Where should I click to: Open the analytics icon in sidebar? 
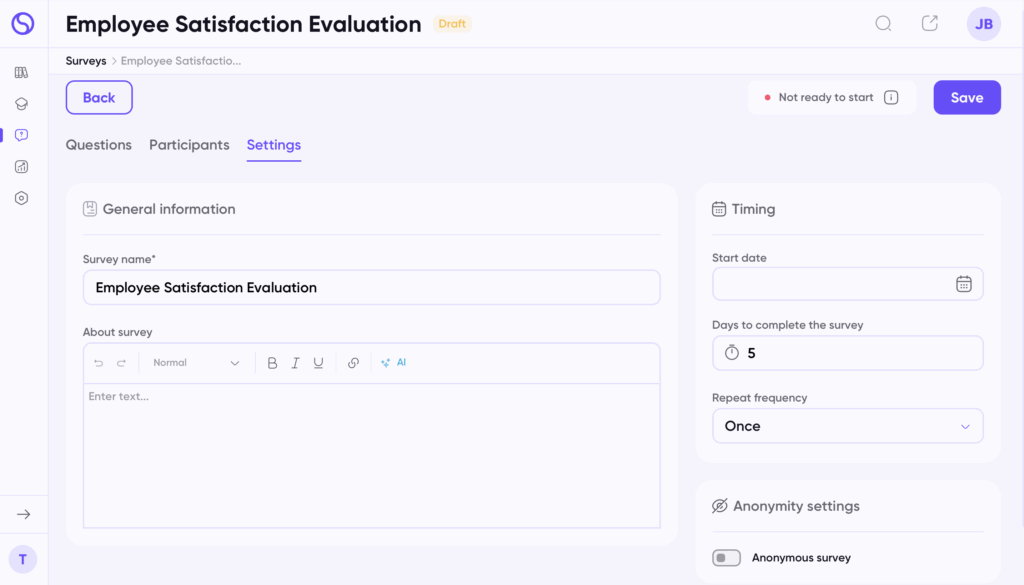[22, 167]
